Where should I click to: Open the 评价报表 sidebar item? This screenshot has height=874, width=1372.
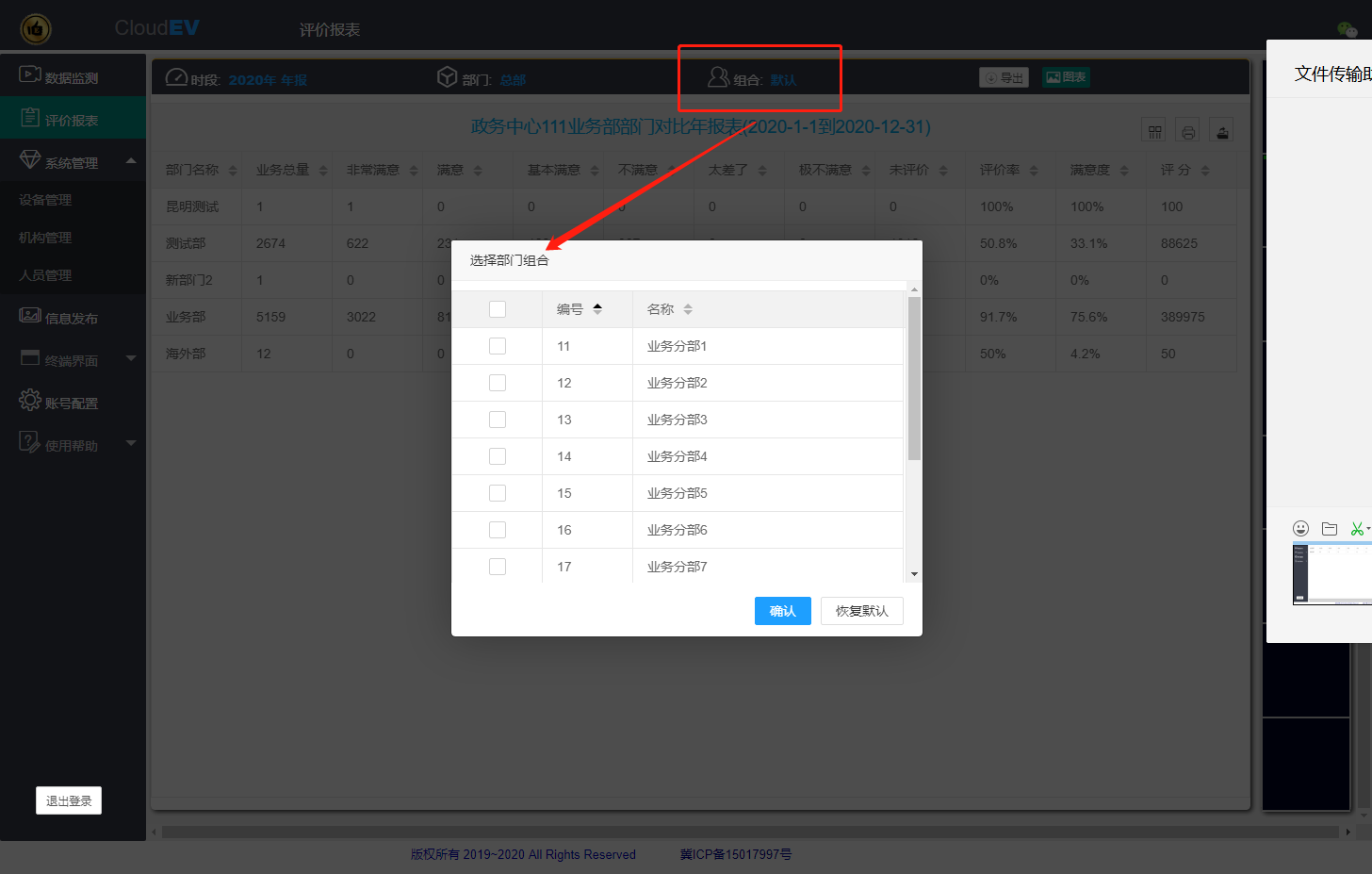(73, 118)
